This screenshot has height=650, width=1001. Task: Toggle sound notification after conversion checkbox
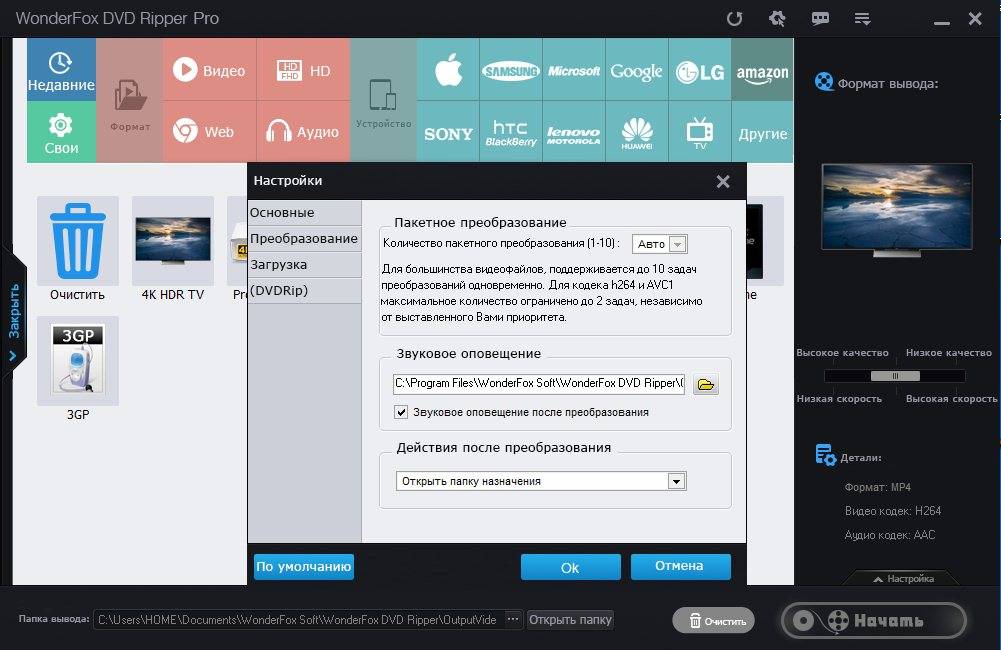[x=401, y=412]
